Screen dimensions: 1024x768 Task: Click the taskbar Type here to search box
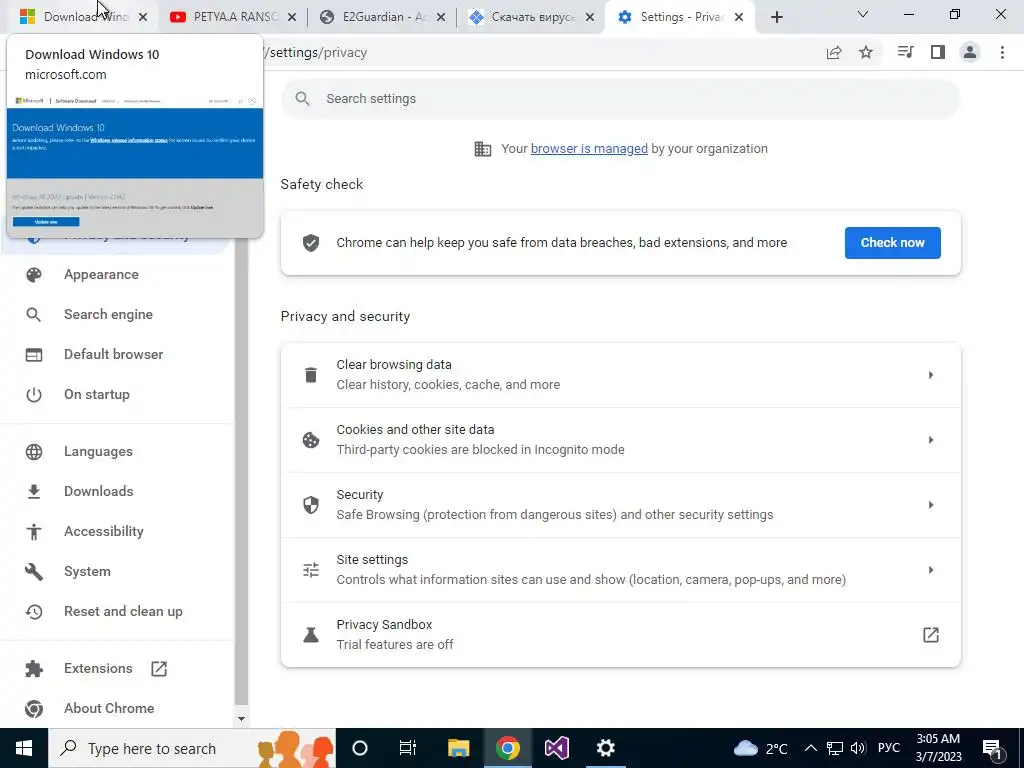point(191,748)
